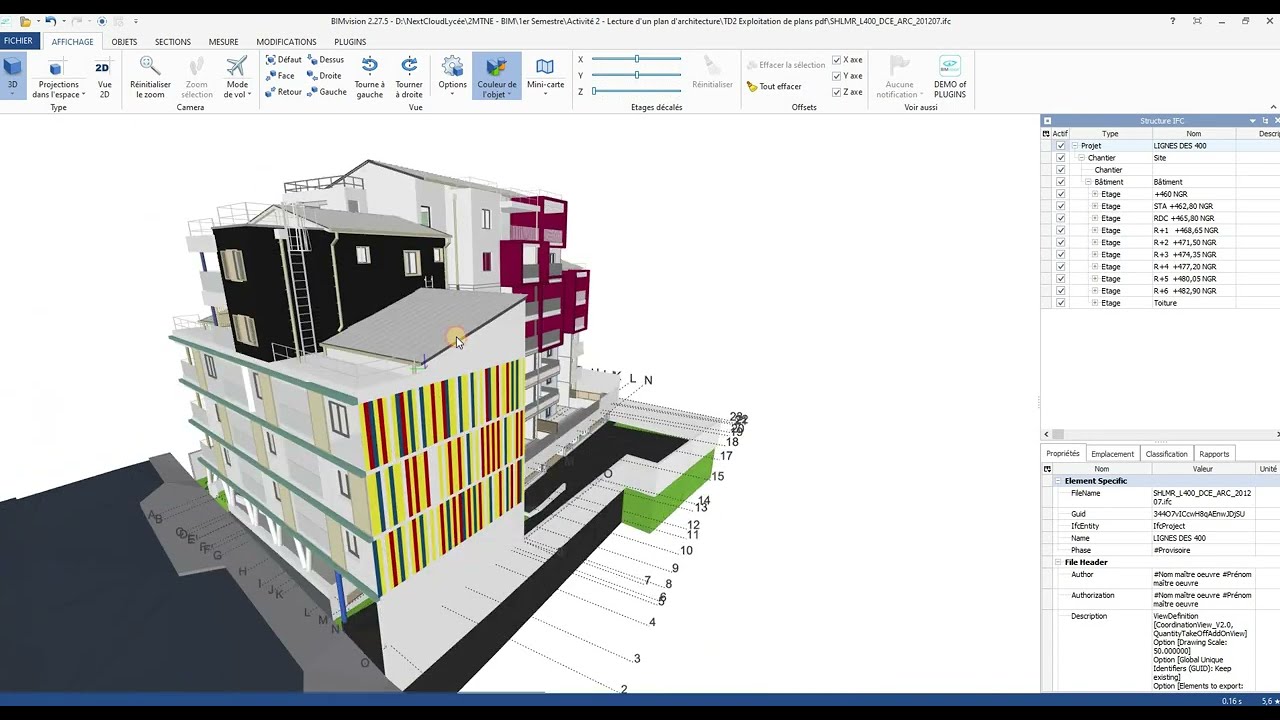Switch to MESURE ribbon tab
Viewport: 1280px width, 720px height.
(223, 42)
